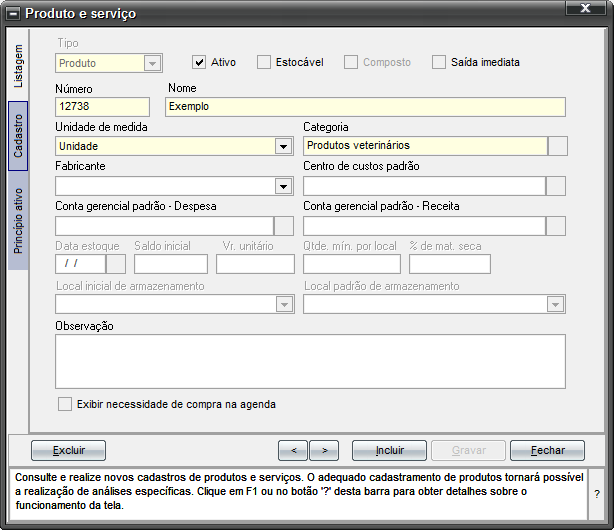Screen dimensions: 614x530
Task: Uncheck the Ativo checkbox
Action: (x=199, y=62)
